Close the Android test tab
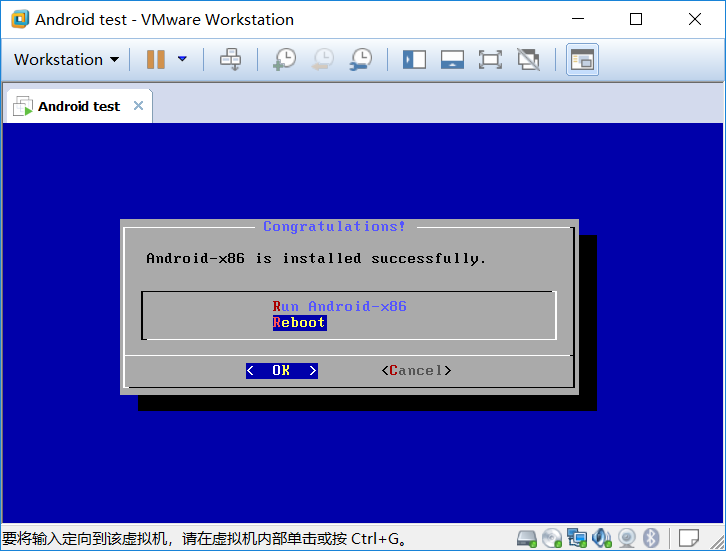 pyautogui.click(x=138, y=106)
